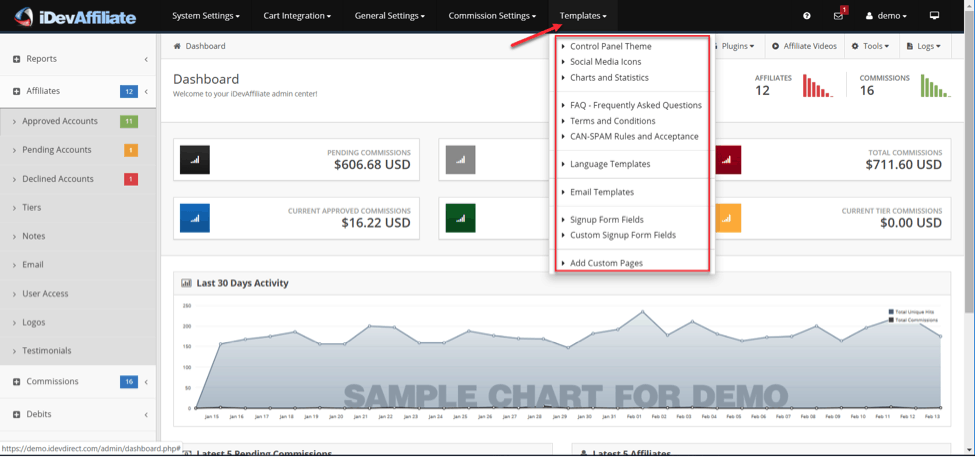Click the blue Current Approved Commissions icon
975x457 pixels.
click(x=195, y=218)
